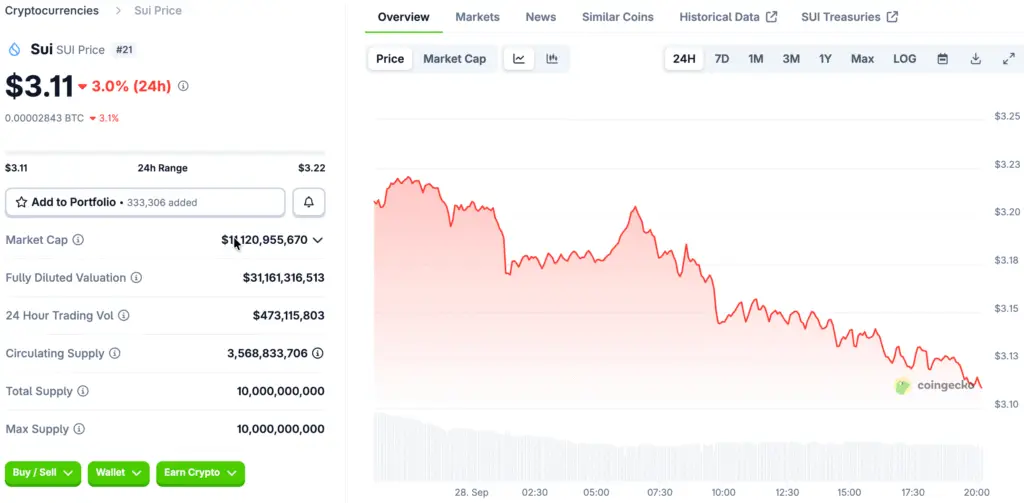This screenshot has height=503, width=1024.
Task: Toggle LOG scale on chart
Action: click(904, 59)
